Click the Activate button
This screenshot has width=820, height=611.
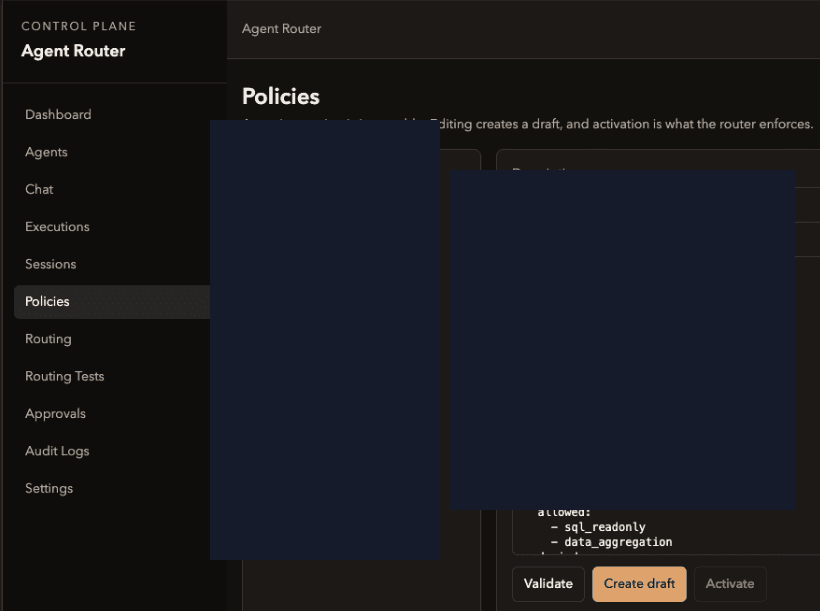pos(730,584)
